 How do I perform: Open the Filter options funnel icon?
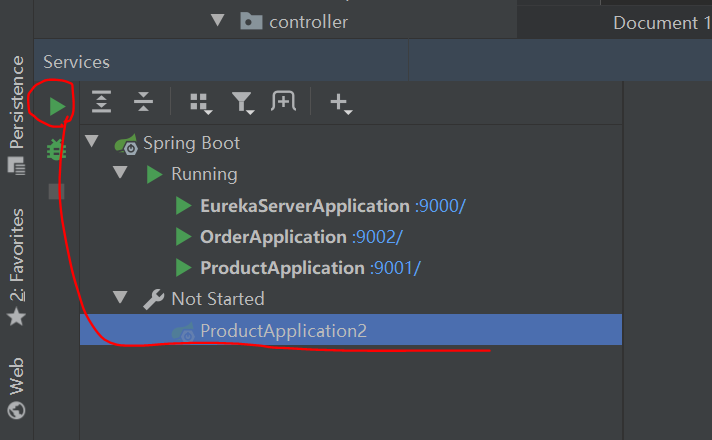242,103
